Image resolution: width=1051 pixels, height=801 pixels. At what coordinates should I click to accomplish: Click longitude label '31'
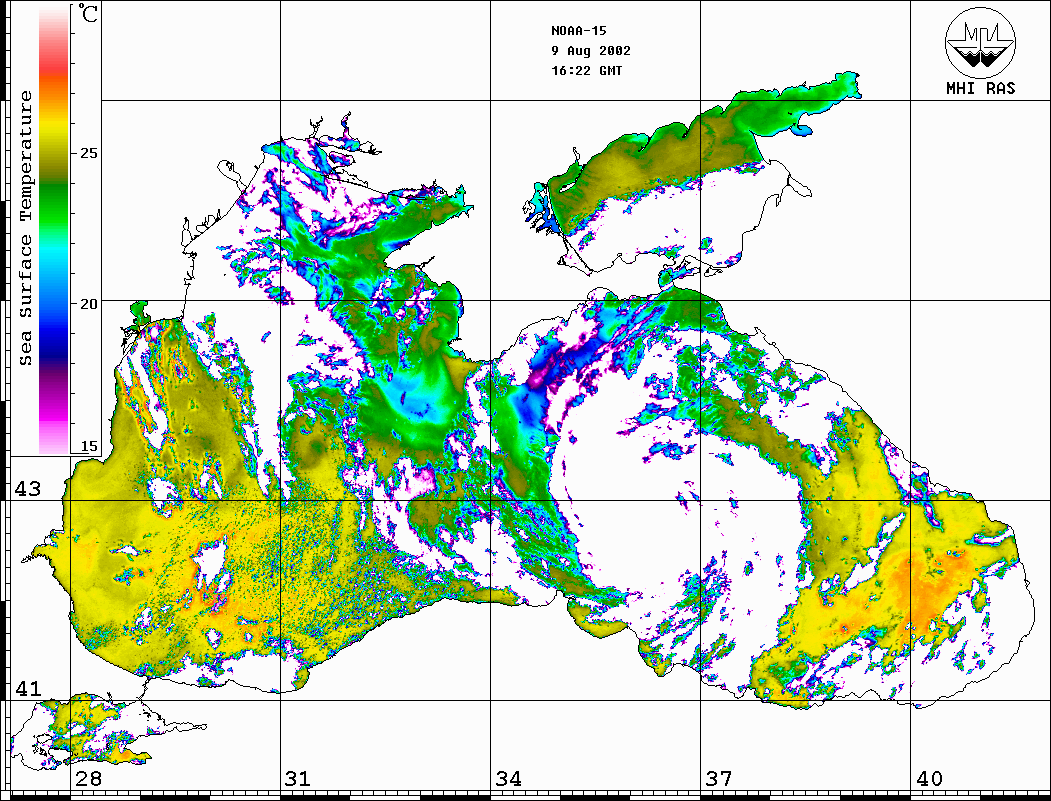coord(298,779)
